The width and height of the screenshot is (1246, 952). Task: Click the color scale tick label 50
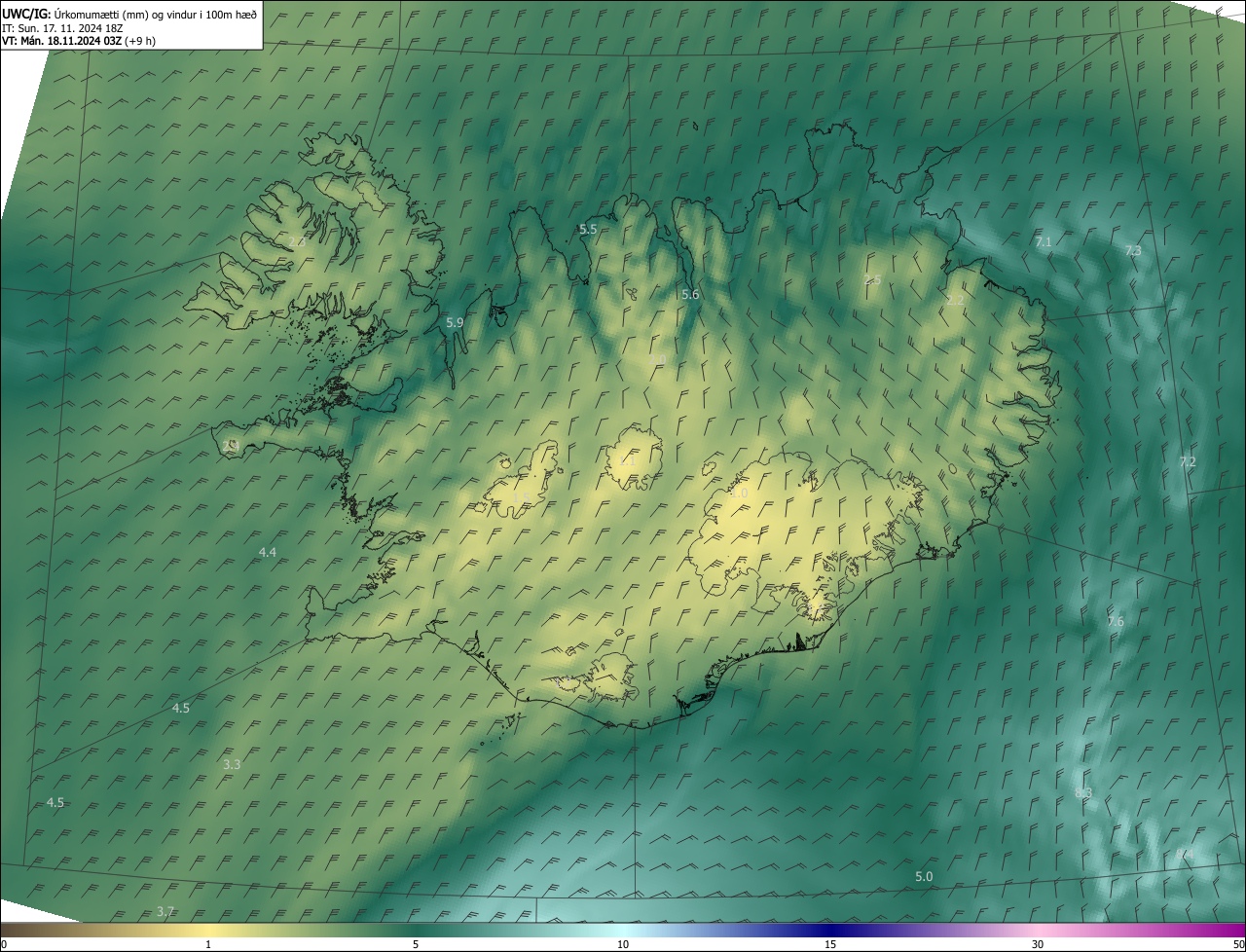click(x=1238, y=944)
